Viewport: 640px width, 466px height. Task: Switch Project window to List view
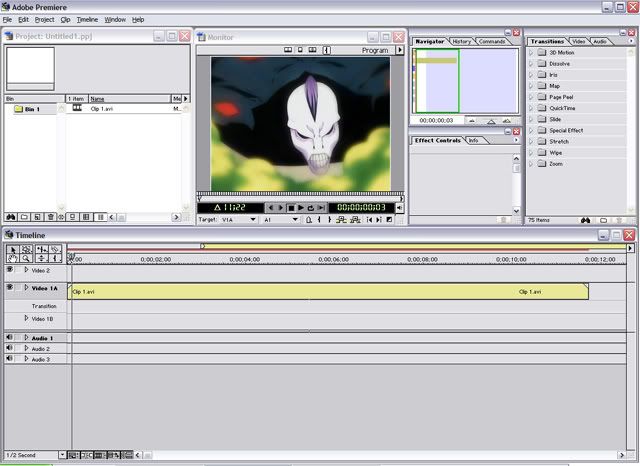pyautogui.click(x=100, y=217)
